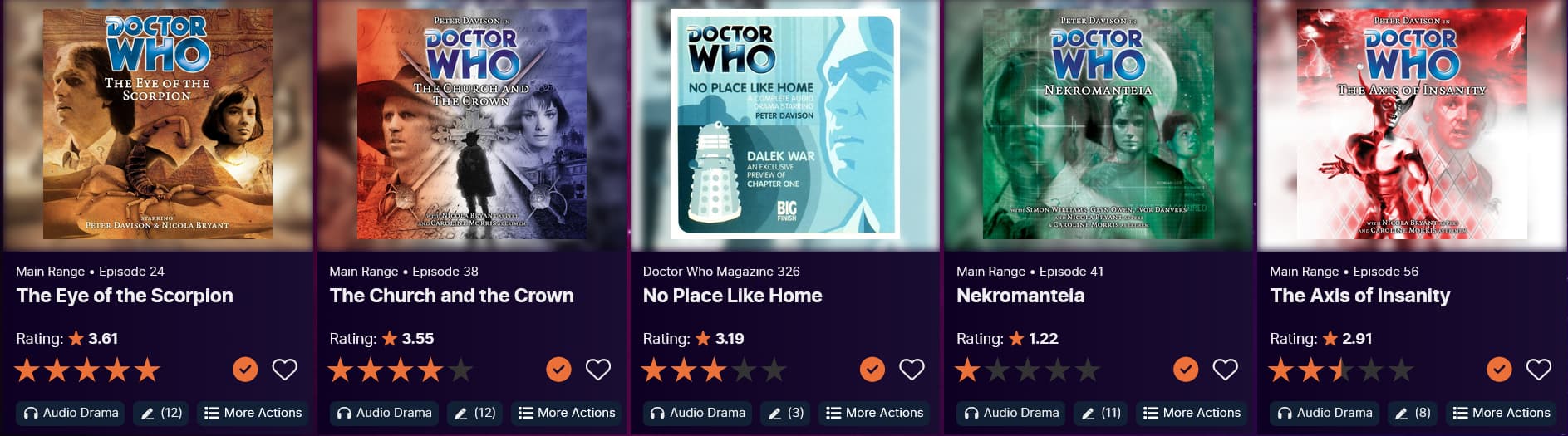Open The Church and the Crown title link
The height and width of the screenshot is (436, 1568).
(x=451, y=296)
